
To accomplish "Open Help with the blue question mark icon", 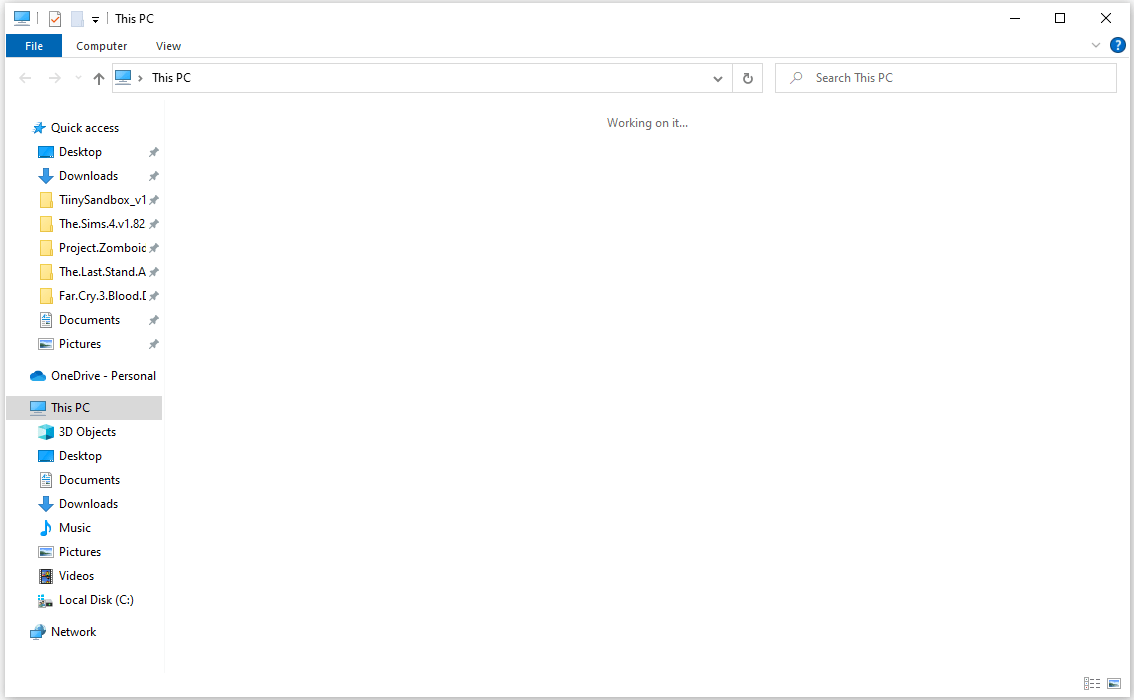I will tap(1117, 45).
